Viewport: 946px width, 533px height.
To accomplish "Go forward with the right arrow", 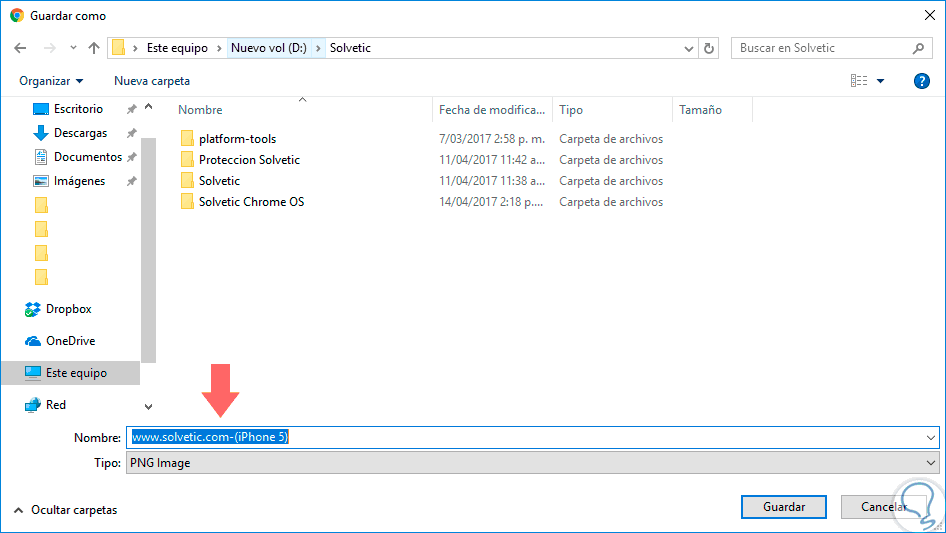I will click(49, 48).
